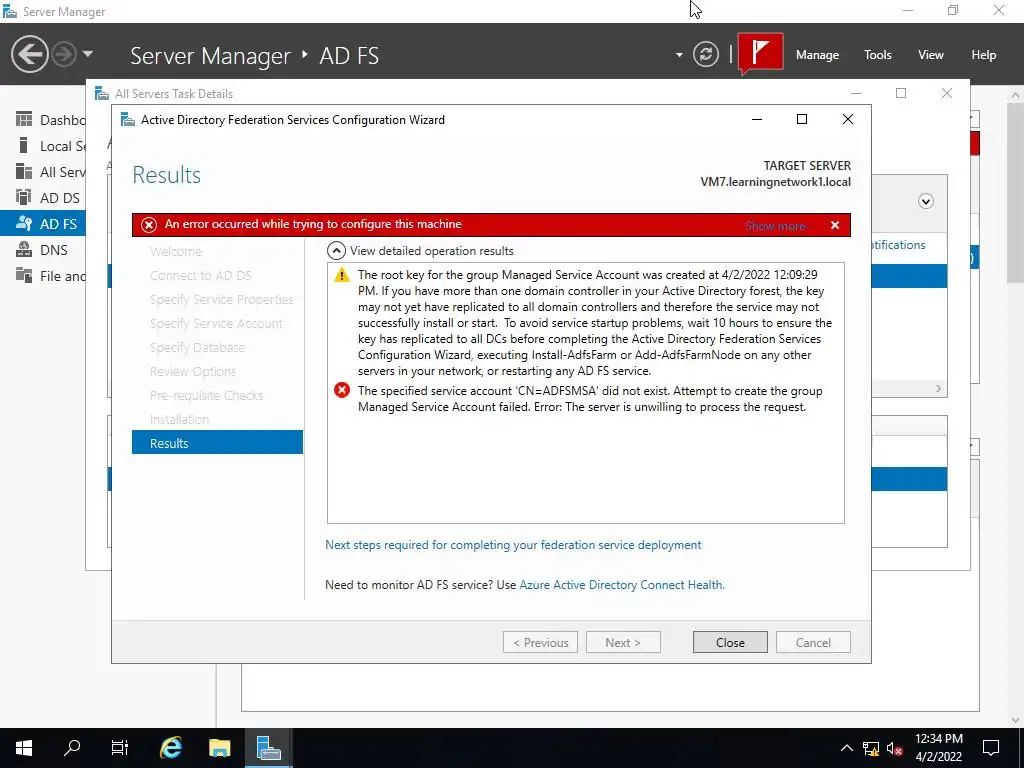This screenshot has width=1024, height=768.
Task: Click All Servers Task Details window icon
Action: (101, 93)
